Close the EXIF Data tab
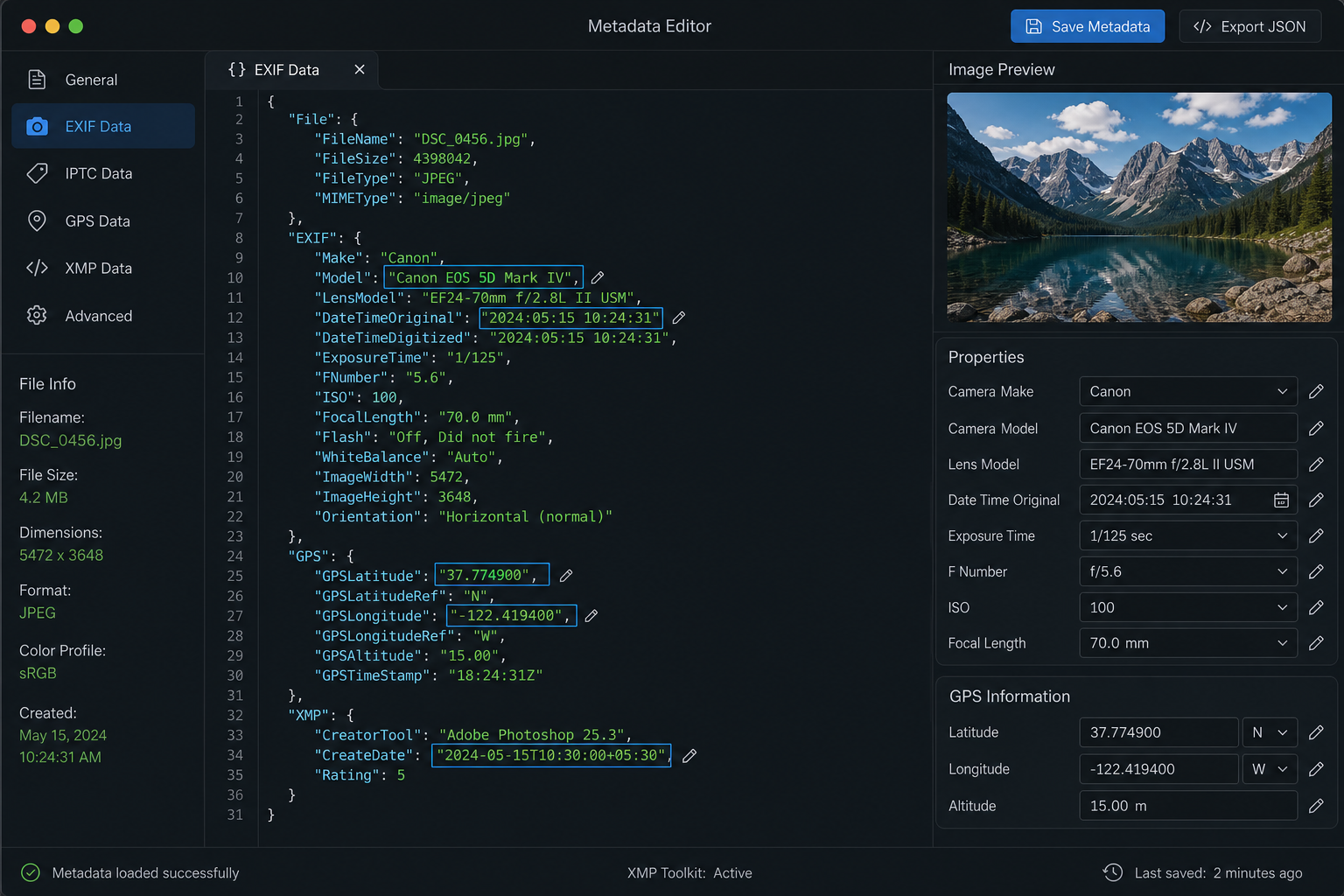This screenshot has width=1344, height=896. click(x=360, y=69)
